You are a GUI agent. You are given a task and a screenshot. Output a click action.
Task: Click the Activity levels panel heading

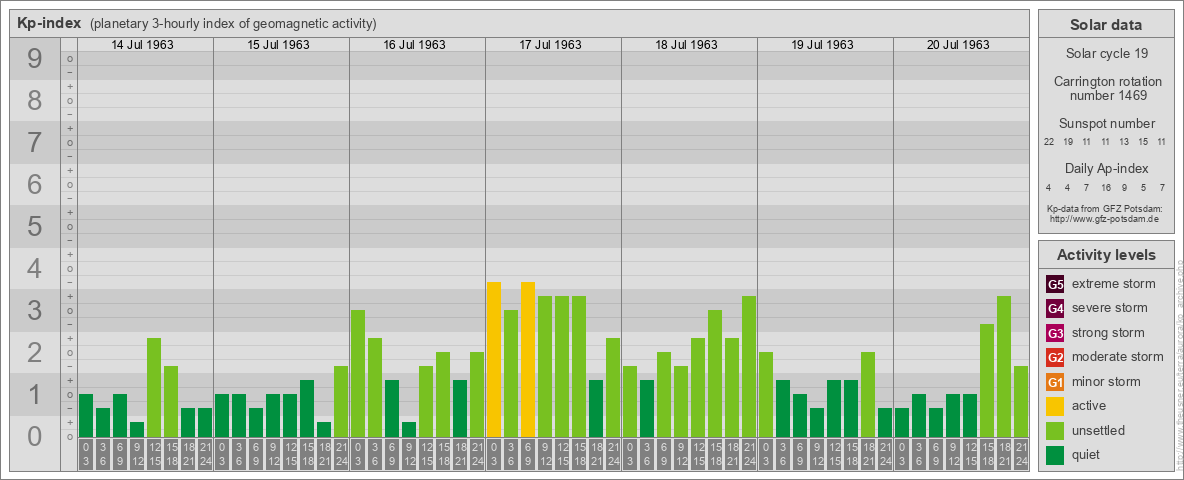tap(1105, 255)
